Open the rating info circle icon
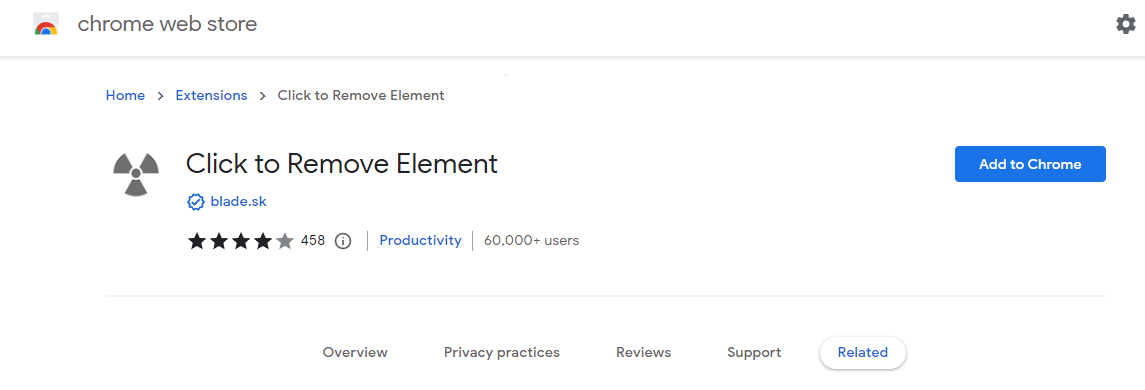Screen dimensions: 1145x390 click(342, 241)
